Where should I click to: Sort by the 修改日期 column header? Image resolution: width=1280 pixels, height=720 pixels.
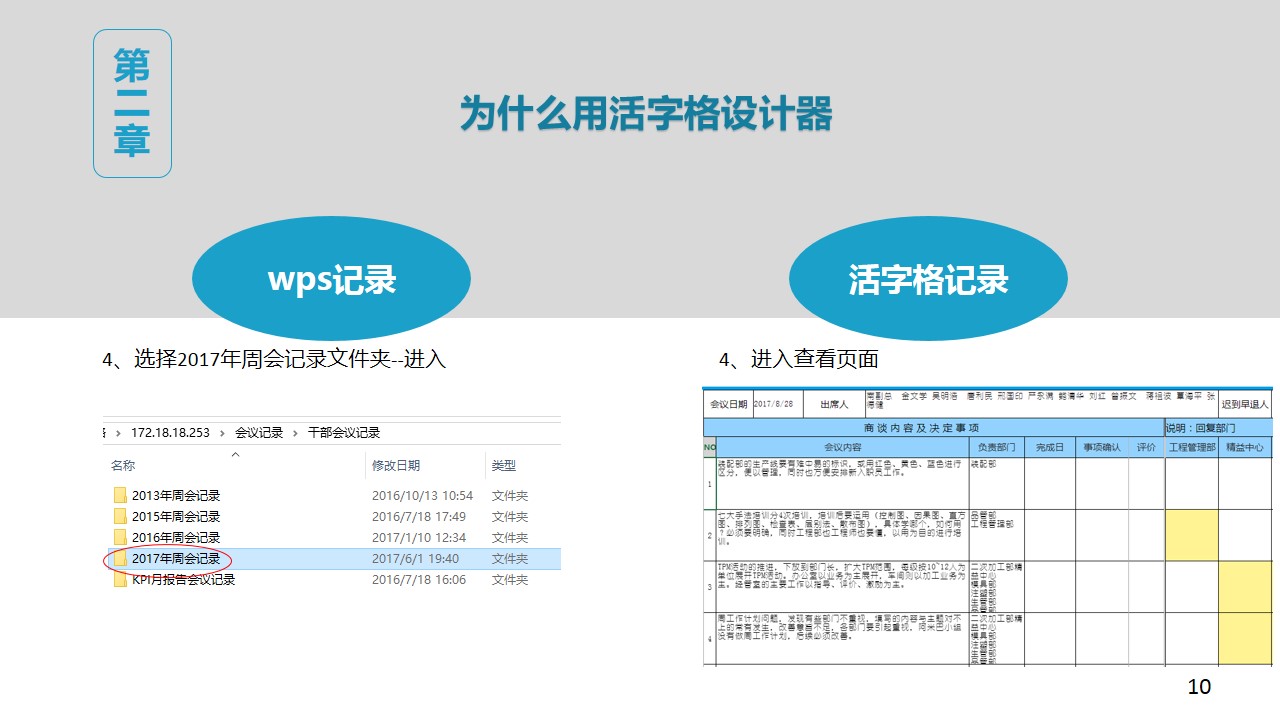coord(396,466)
